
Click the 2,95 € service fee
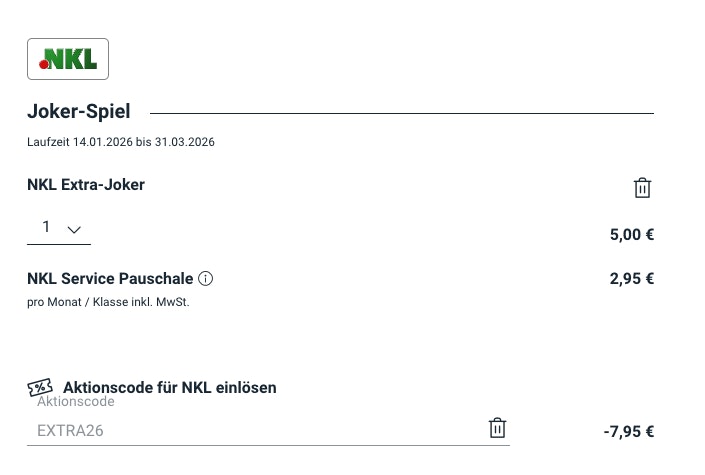631,279
